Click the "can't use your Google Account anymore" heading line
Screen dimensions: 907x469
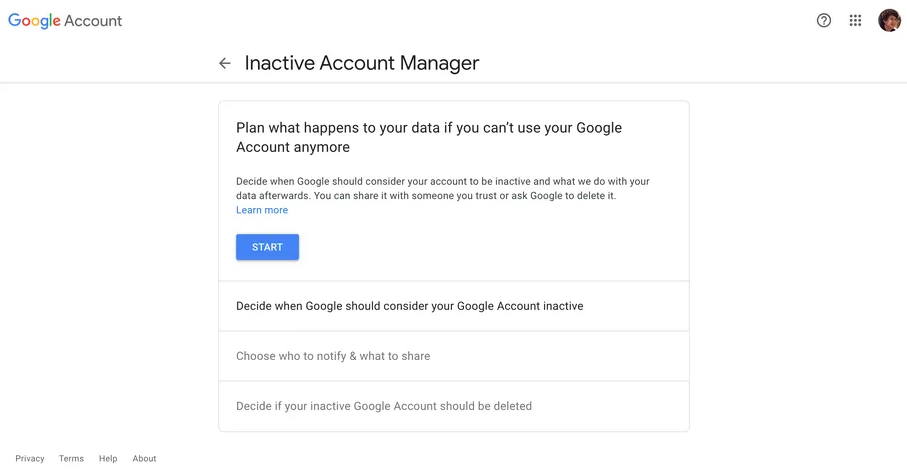(293, 147)
